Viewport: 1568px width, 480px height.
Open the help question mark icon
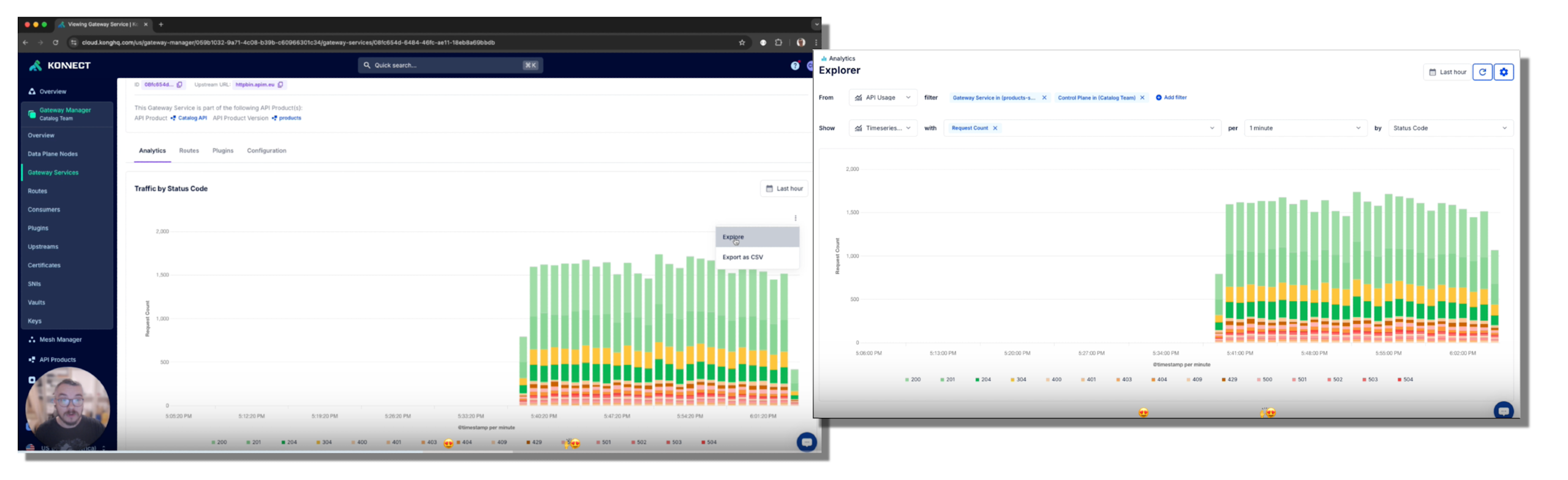point(794,66)
